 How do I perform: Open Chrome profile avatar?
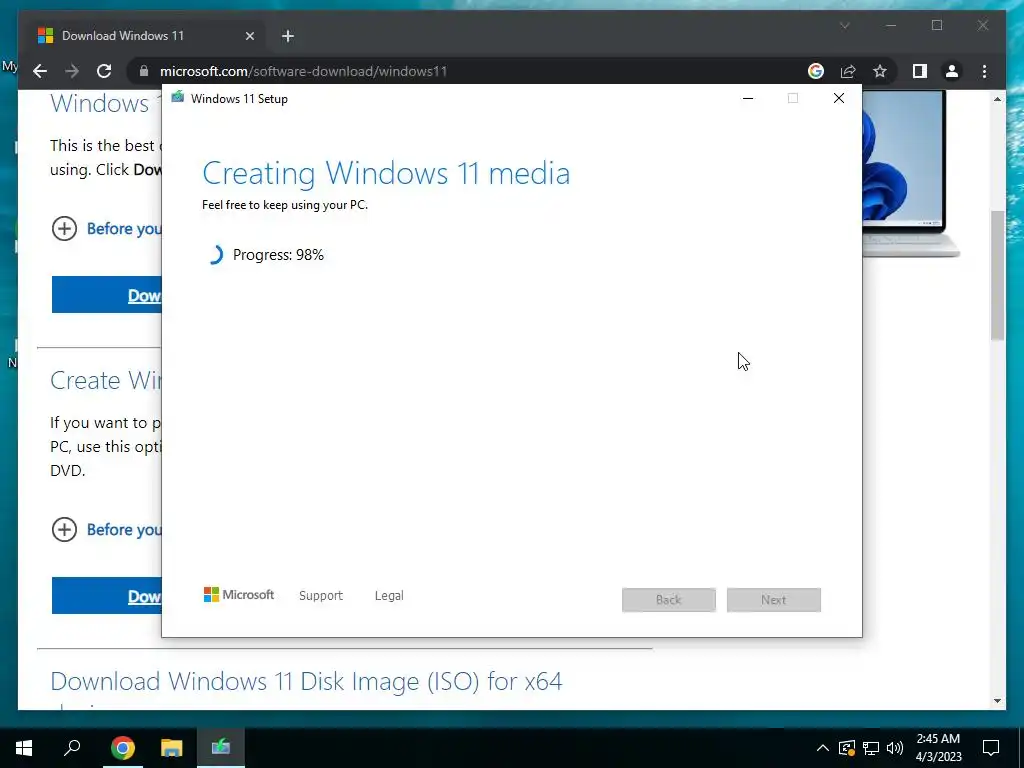[x=952, y=71]
